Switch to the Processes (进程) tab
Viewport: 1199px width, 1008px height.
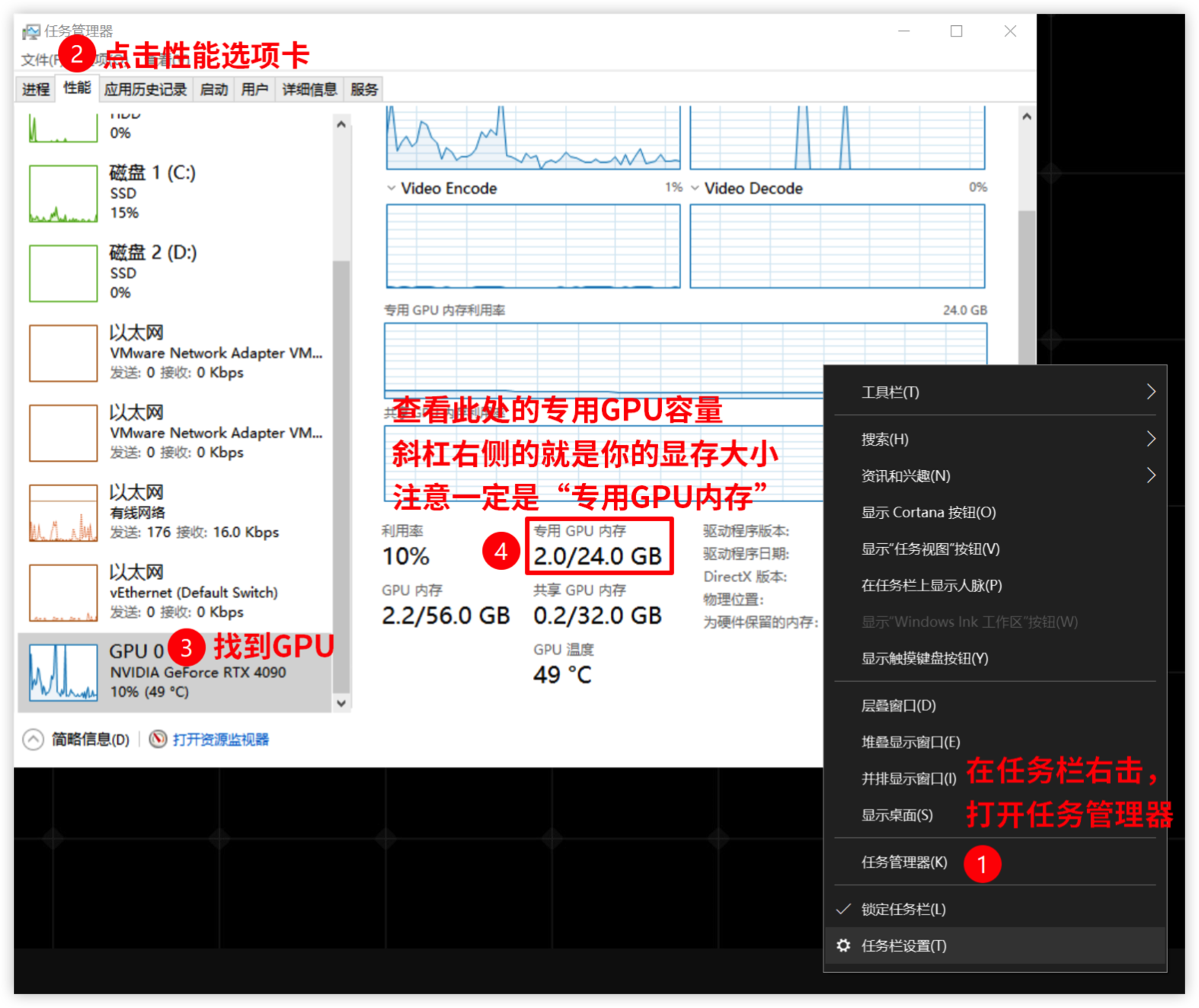coord(36,89)
